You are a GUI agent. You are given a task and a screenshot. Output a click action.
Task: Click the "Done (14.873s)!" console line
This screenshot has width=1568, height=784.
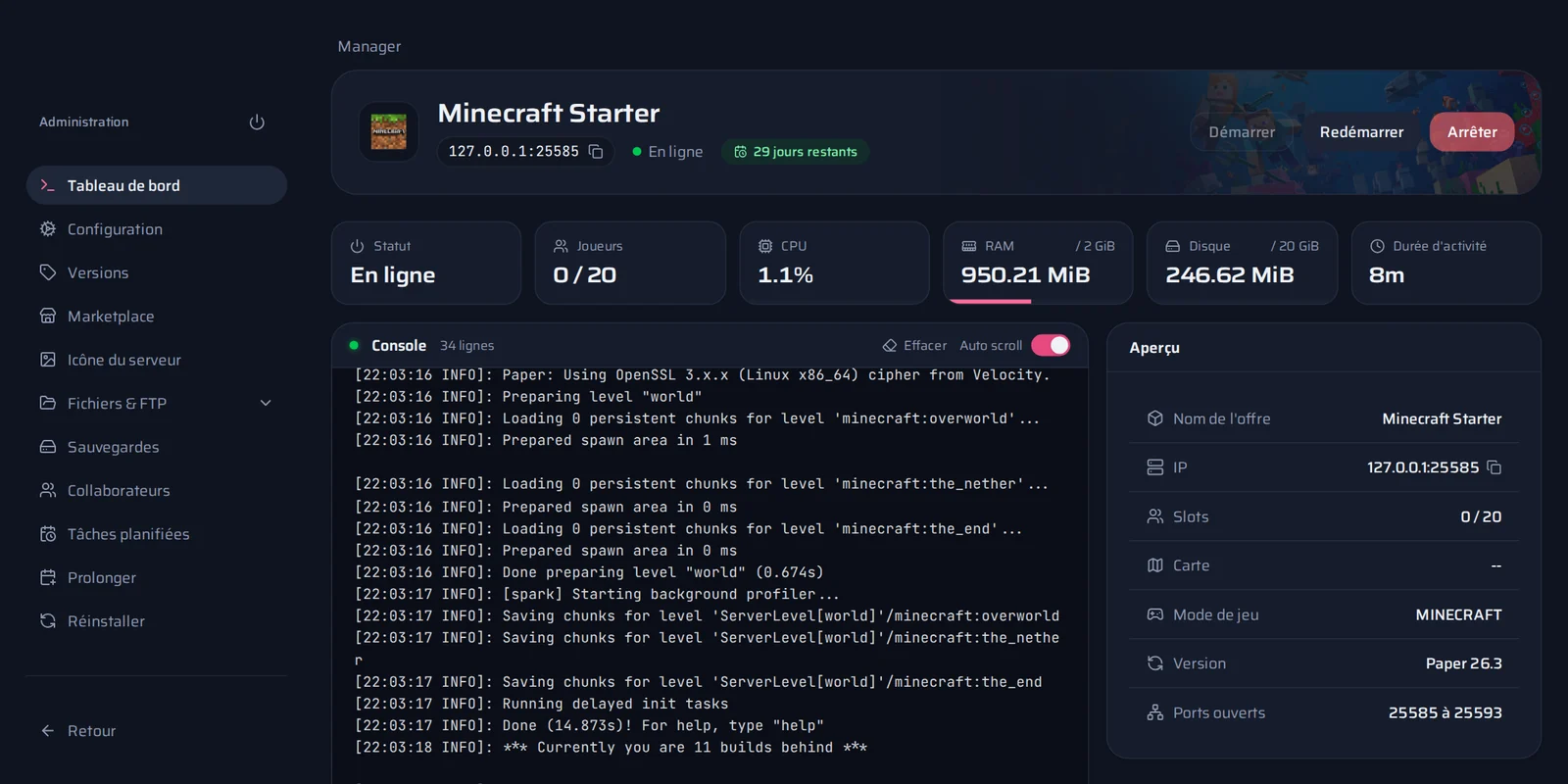click(x=589, y=726)
